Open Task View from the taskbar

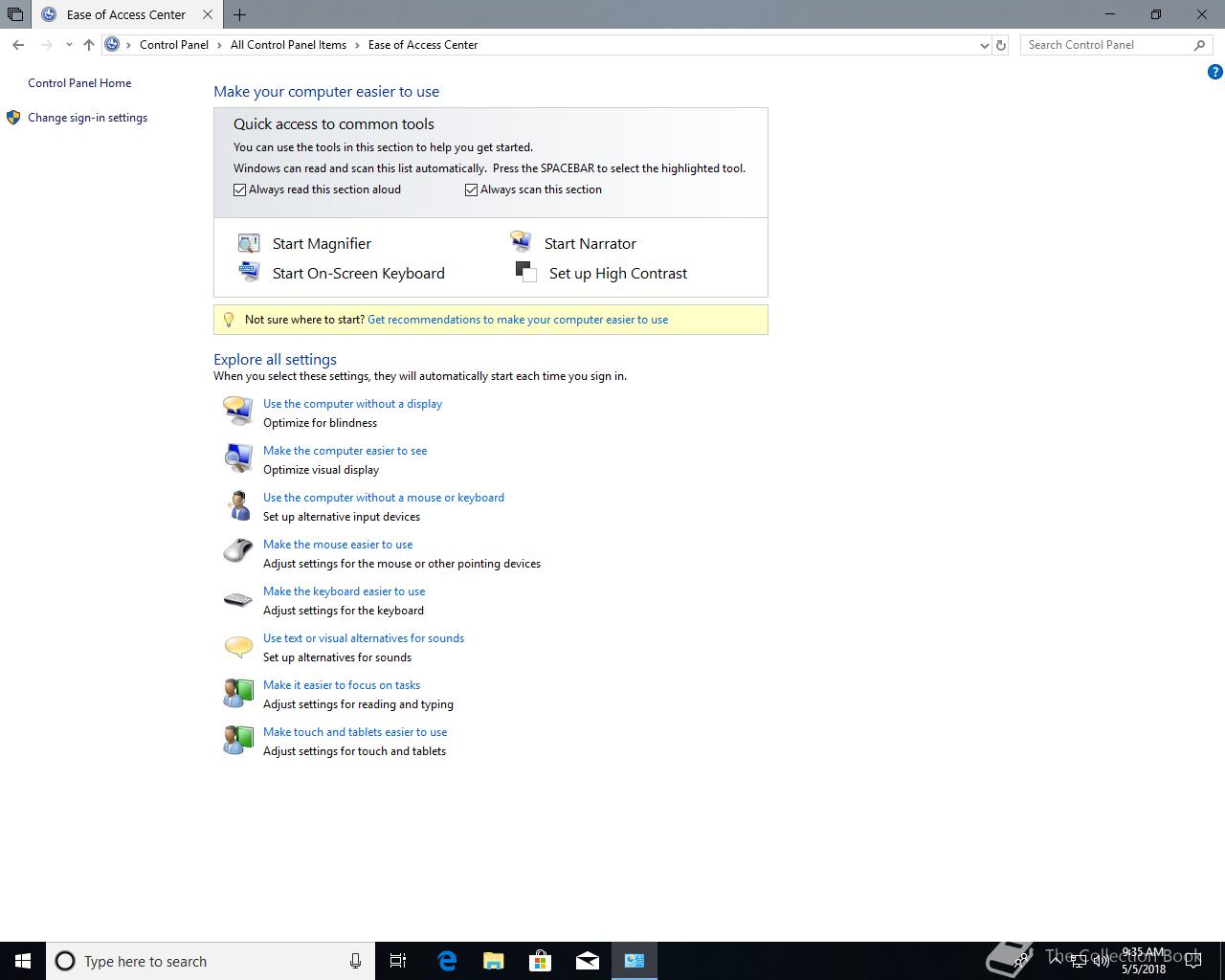pos(398,961)
